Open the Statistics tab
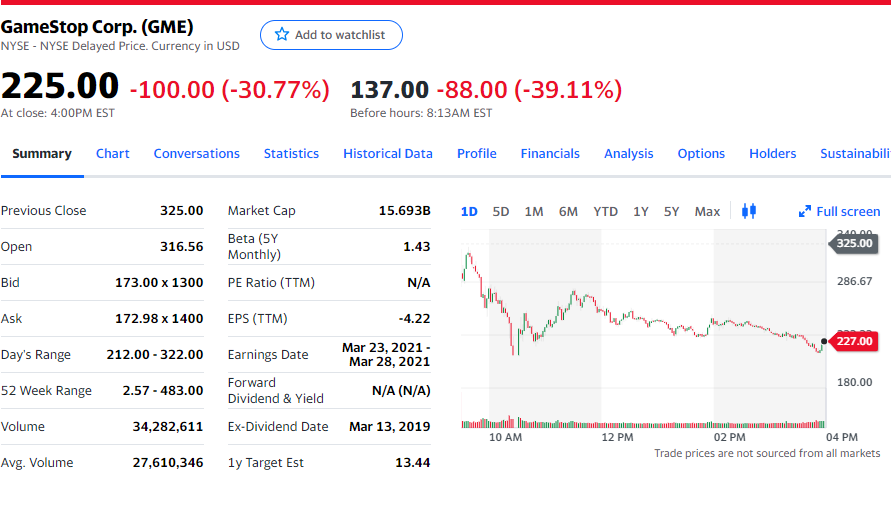The height and width of the screenshot is (515, 891). click(x=291, y=153)
